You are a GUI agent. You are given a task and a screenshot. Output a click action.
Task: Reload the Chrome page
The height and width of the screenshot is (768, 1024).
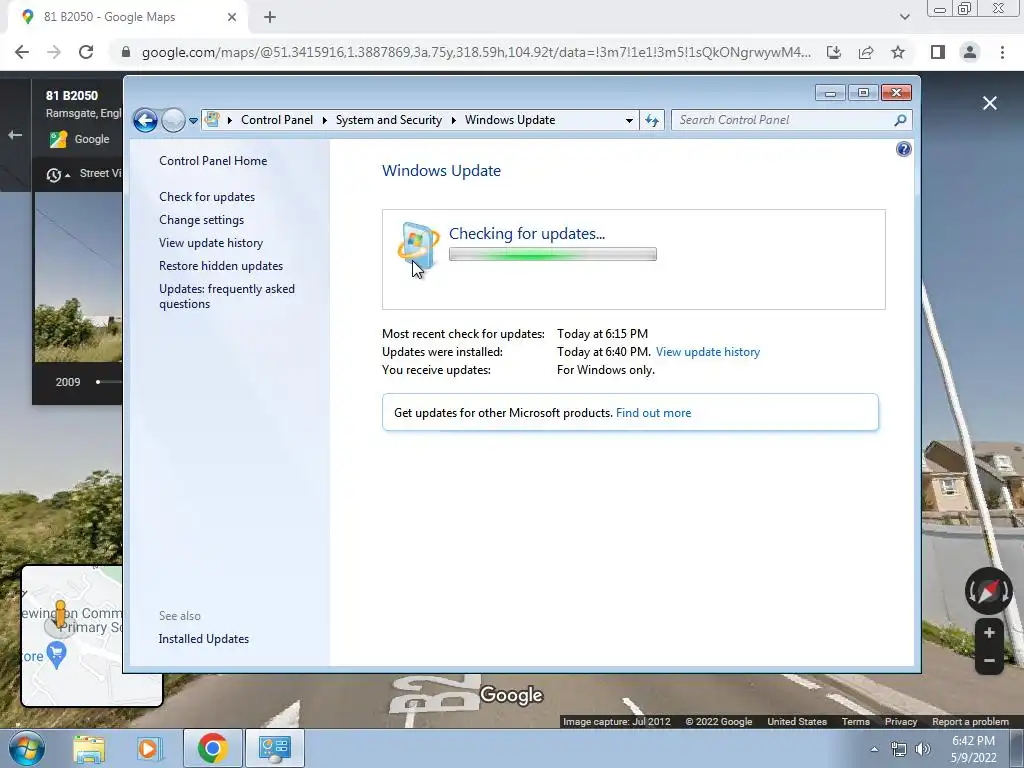click(86, 52)
